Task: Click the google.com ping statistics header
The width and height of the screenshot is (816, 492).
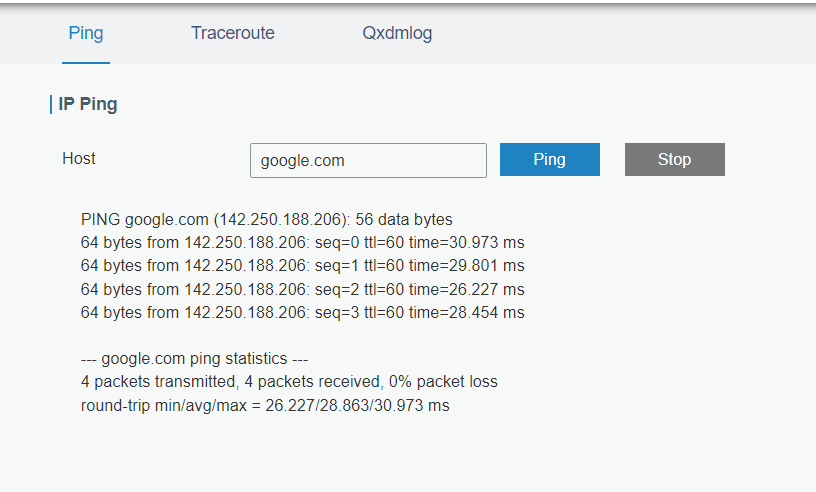Action: (x=194, y=359)
